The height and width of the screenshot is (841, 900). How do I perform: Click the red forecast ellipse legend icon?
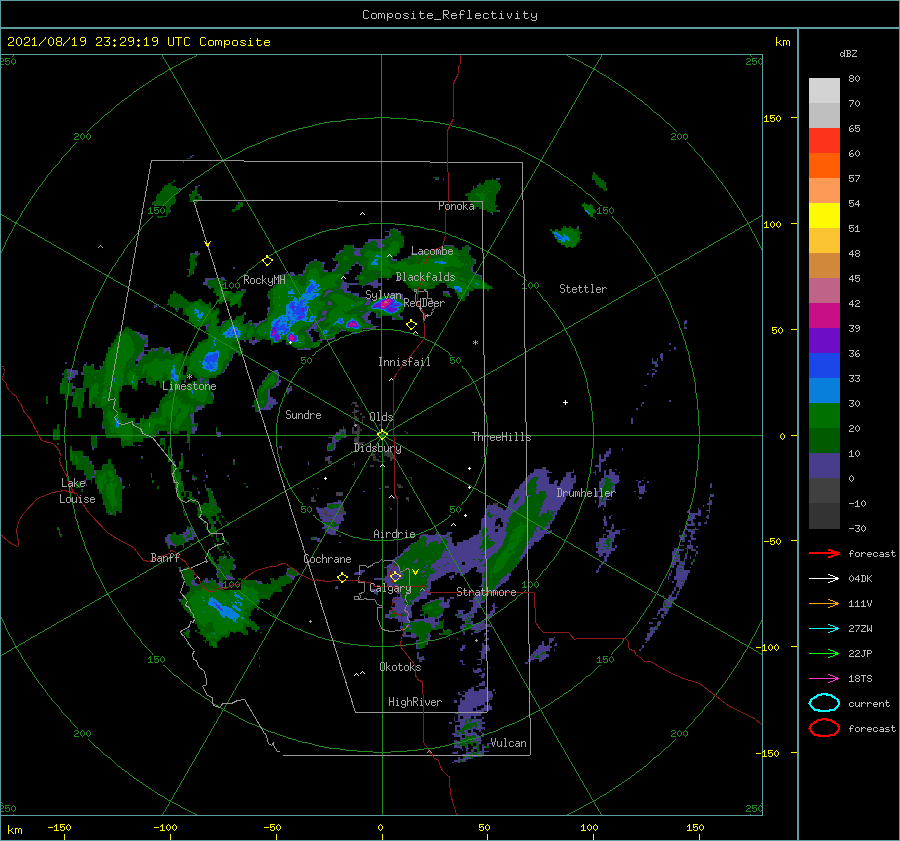click(824, 728)
